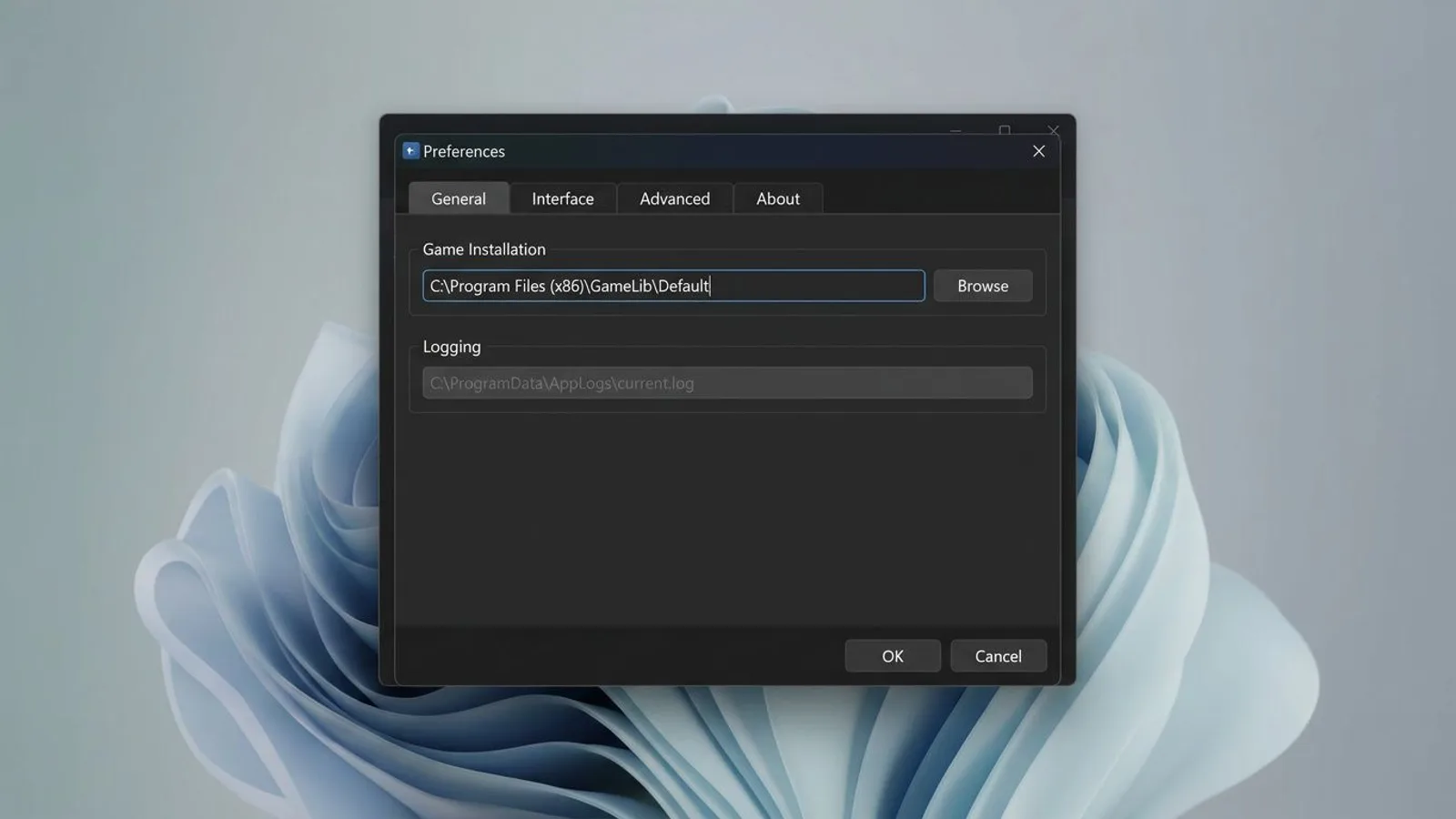The image size is (1456, 819).
Task: Open the About tab
Action: click(778, 198)
